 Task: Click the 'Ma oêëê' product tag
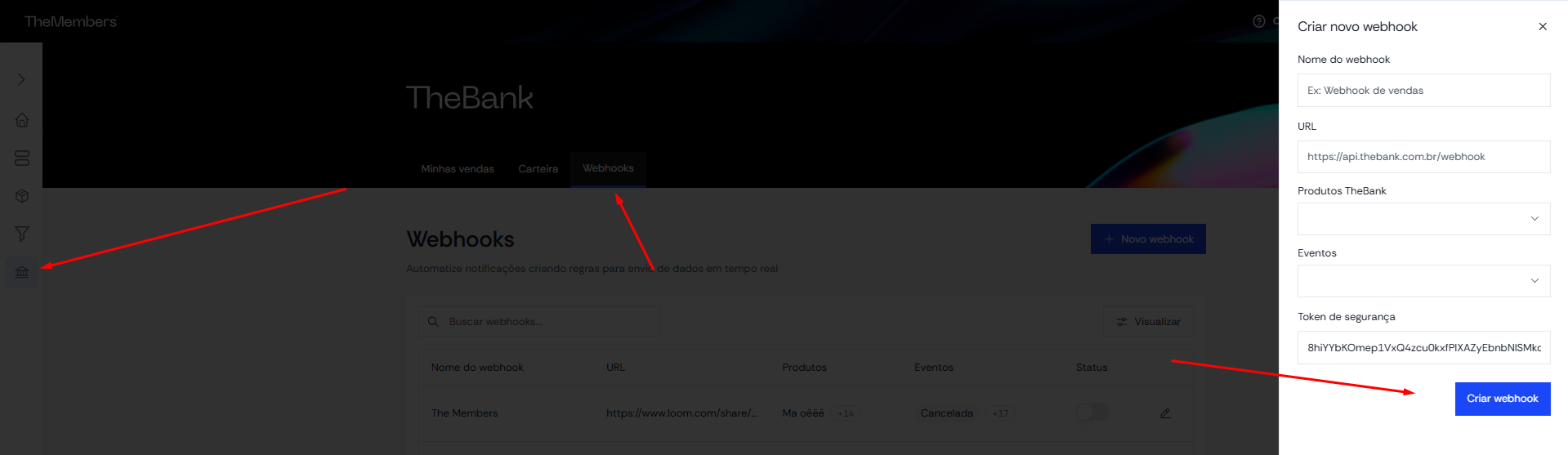(x=803, y=413)
